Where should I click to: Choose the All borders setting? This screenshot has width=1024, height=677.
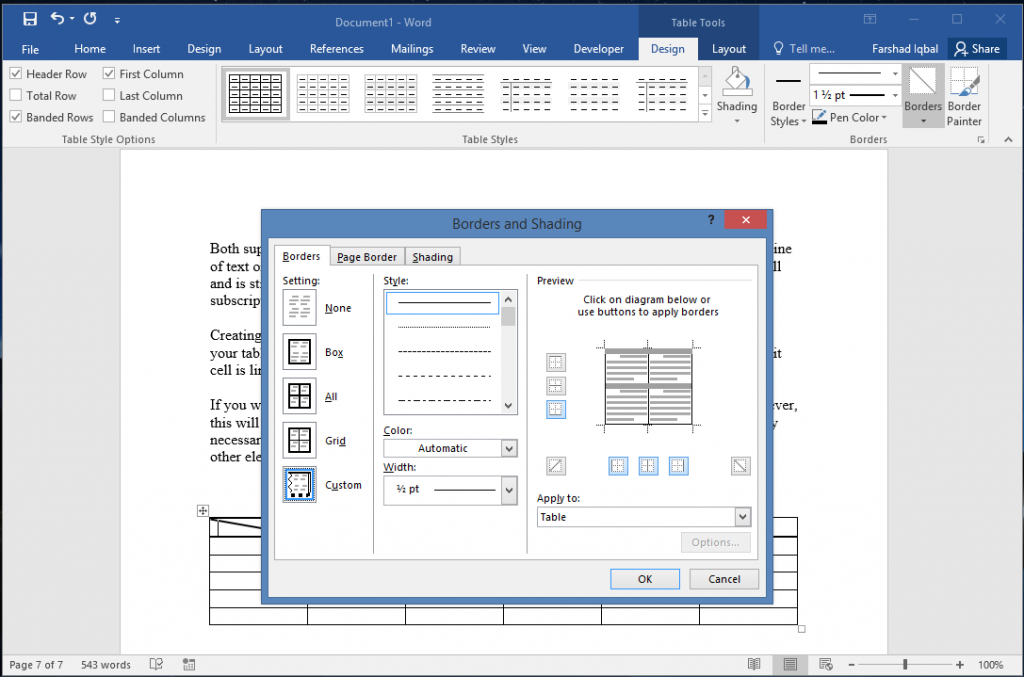pos(298,395)
